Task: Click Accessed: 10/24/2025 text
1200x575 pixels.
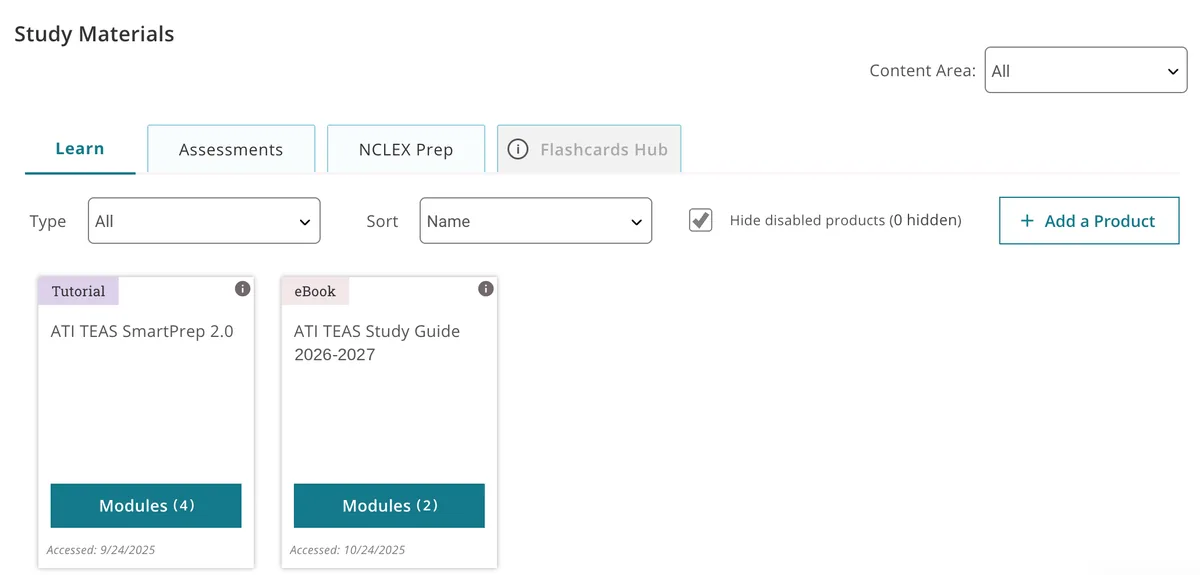Action: coord(347,550)
